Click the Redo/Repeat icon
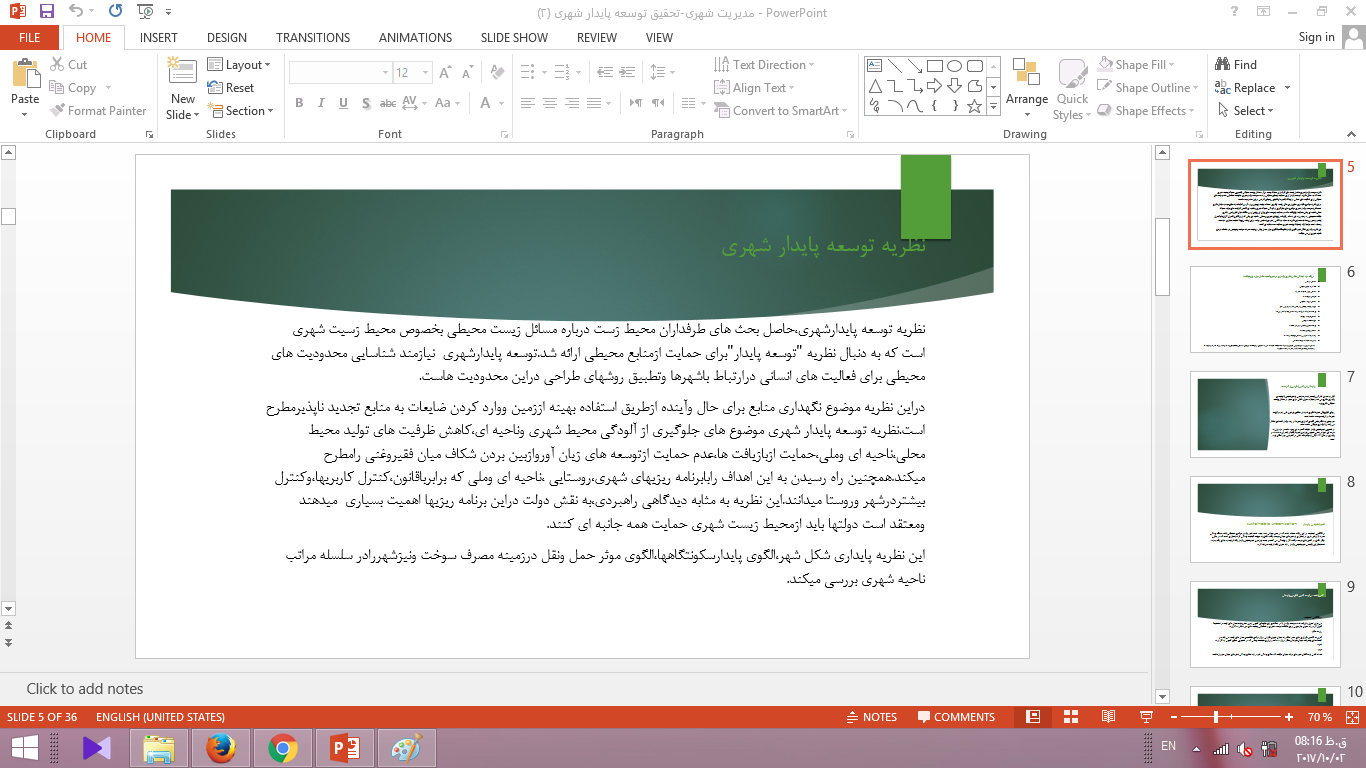This screenshot has height=768, width=1366. click(x=115, y=12)
